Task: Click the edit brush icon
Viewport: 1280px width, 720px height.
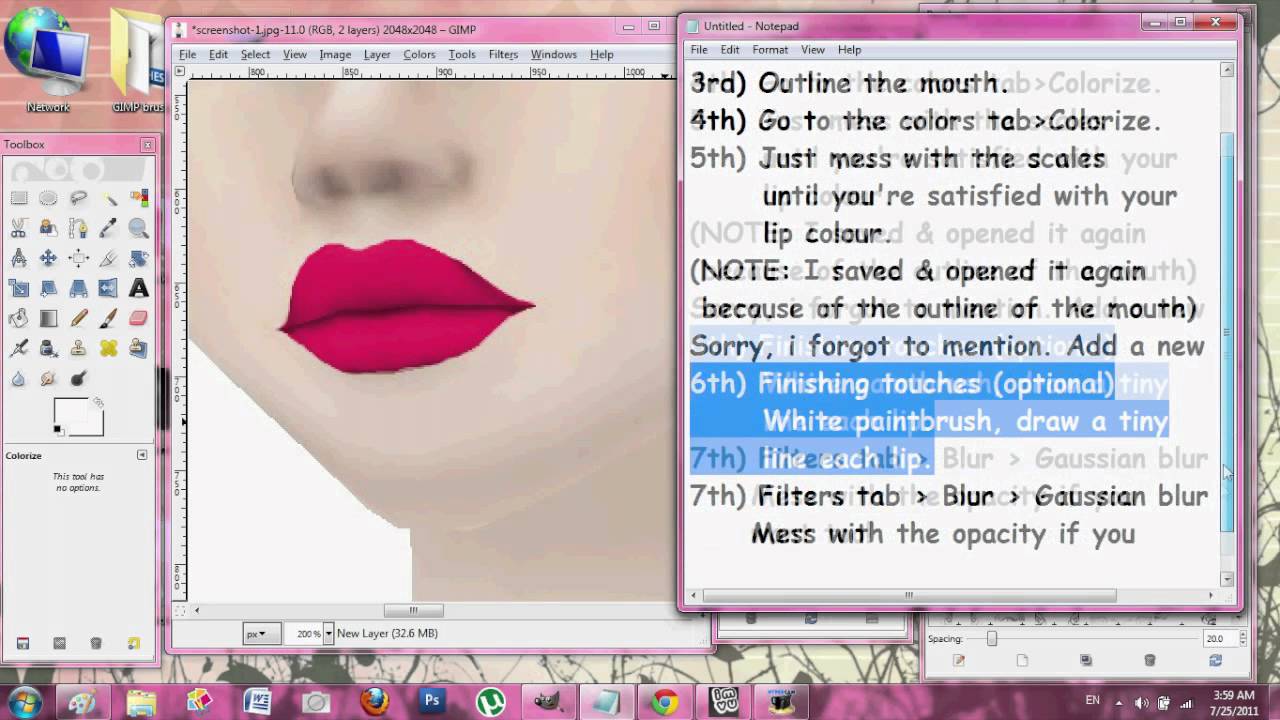Action: click(958, 660)
